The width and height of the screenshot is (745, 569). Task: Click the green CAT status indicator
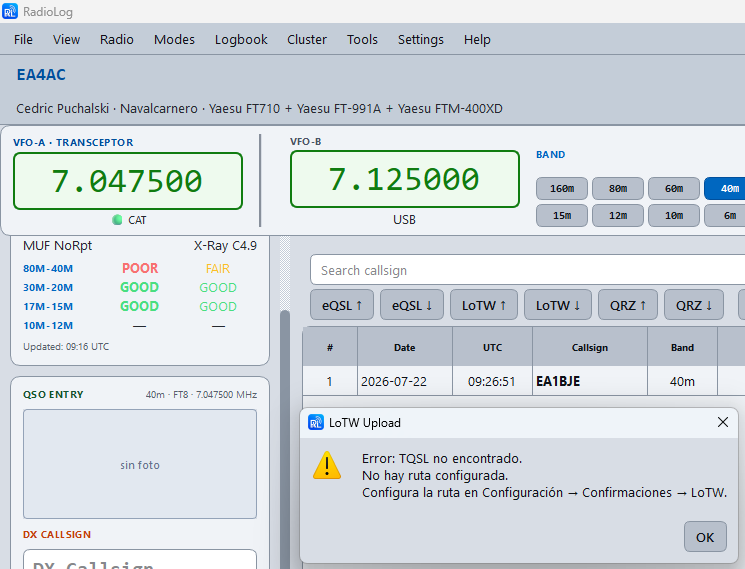117,219
